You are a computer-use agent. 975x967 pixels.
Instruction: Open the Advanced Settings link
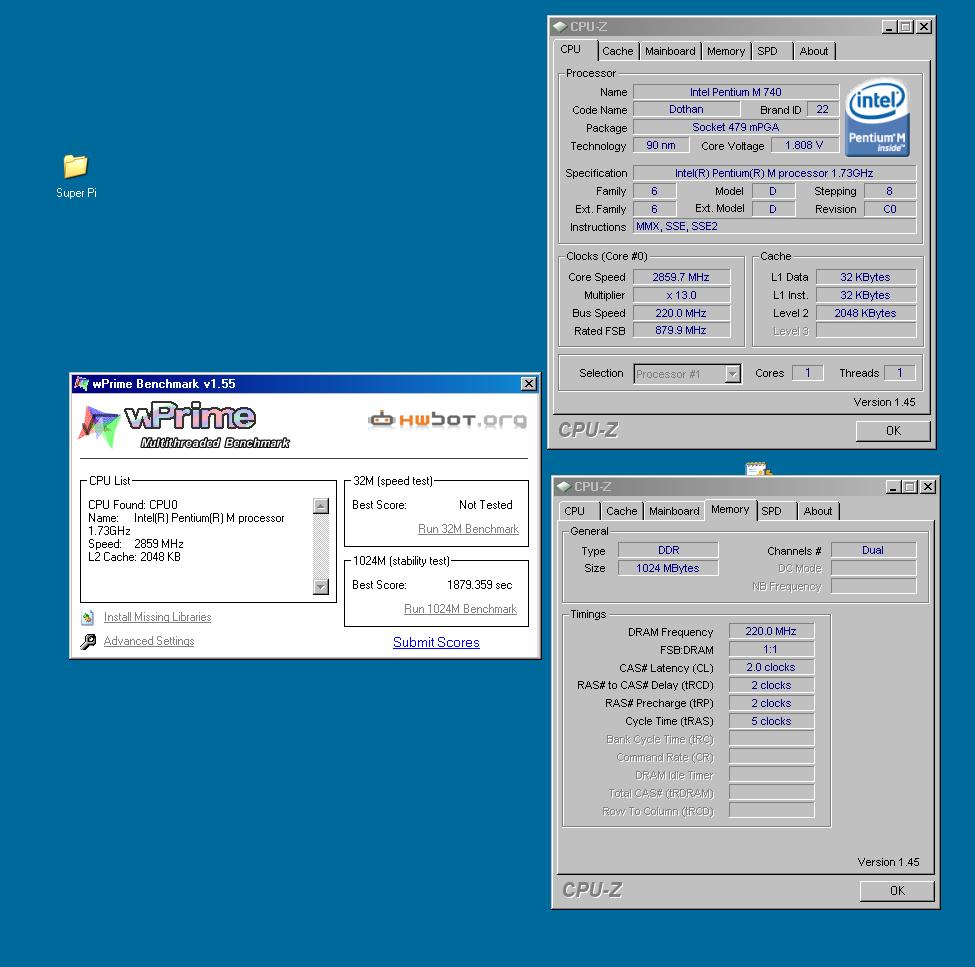(149, 641)
